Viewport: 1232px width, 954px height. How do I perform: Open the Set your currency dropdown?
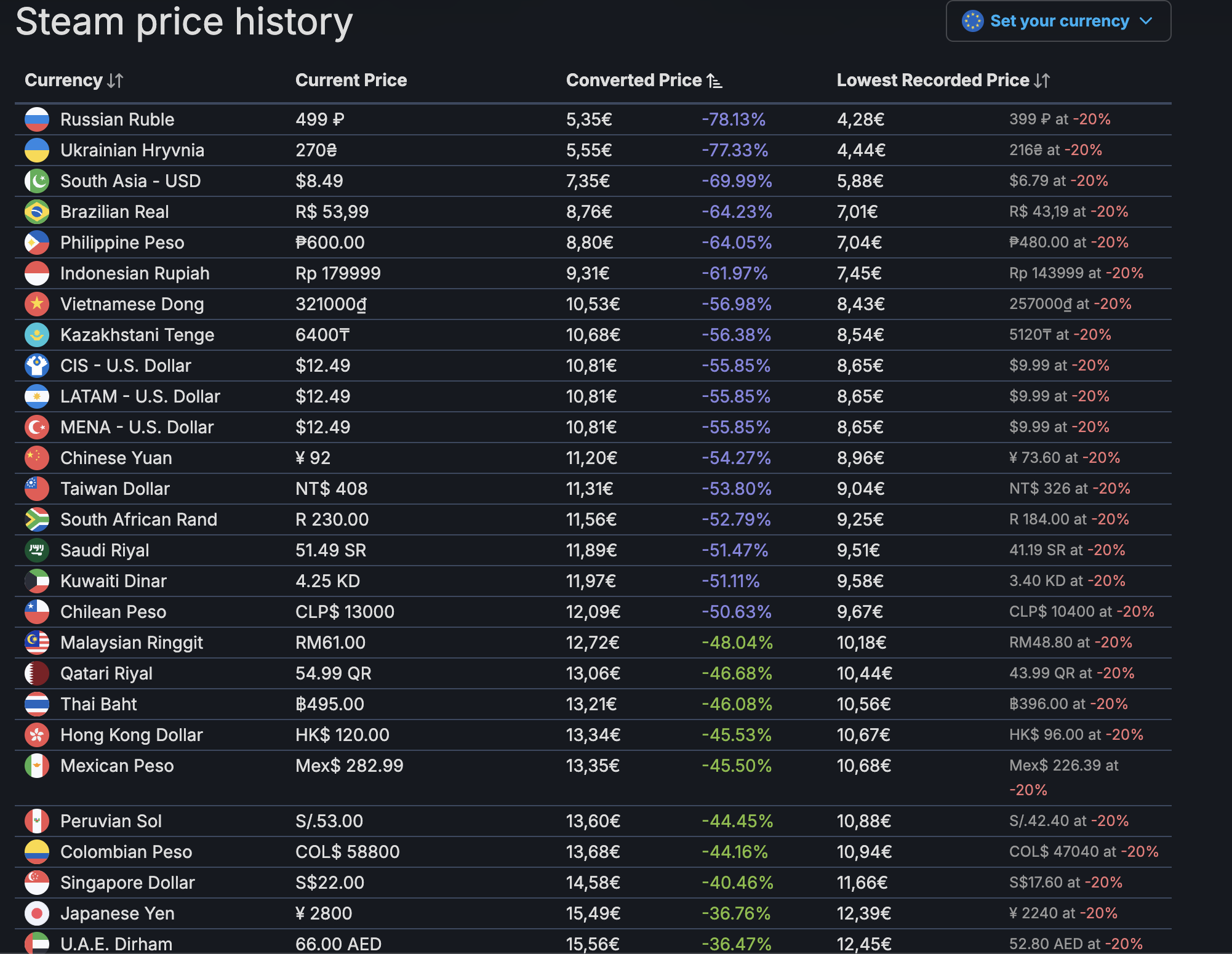tap(1058, 21)
